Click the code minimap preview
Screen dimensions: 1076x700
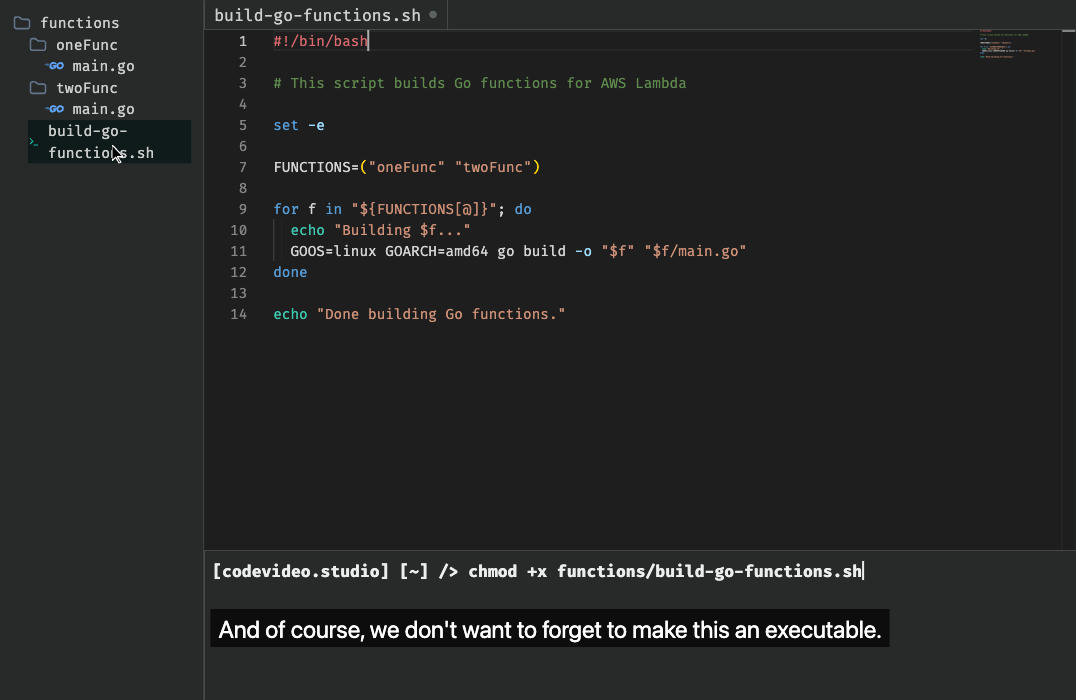point(1007,45)
